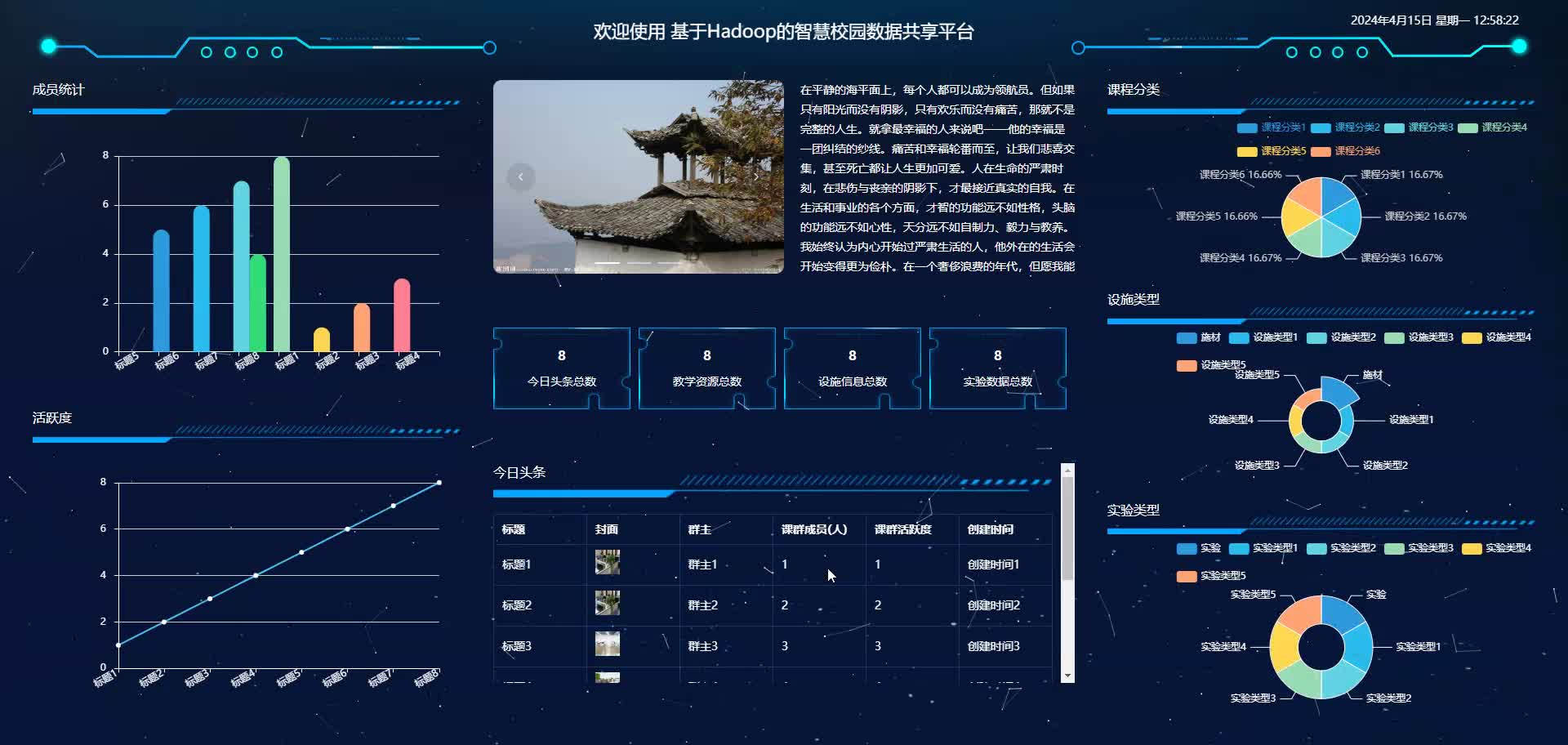1568x745 pixels.
Task: Click the pavilion carousel photo
Action: [x=639, y=176]
